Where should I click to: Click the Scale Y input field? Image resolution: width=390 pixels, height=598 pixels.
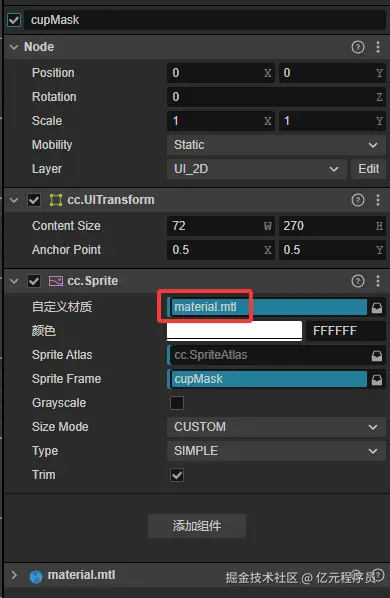coord(332,121)
